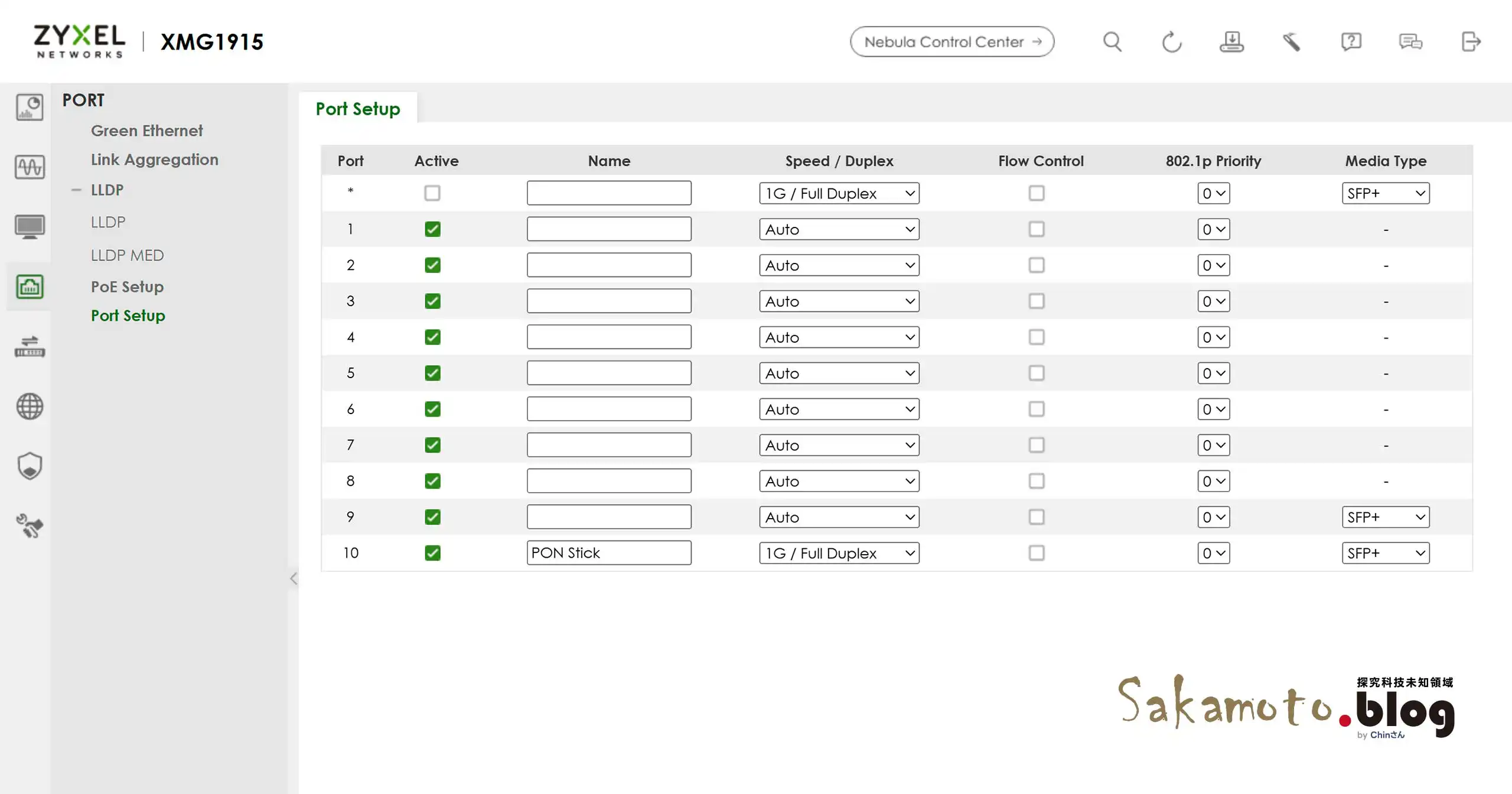Select the Port Setup tab

tap(358, 109)
